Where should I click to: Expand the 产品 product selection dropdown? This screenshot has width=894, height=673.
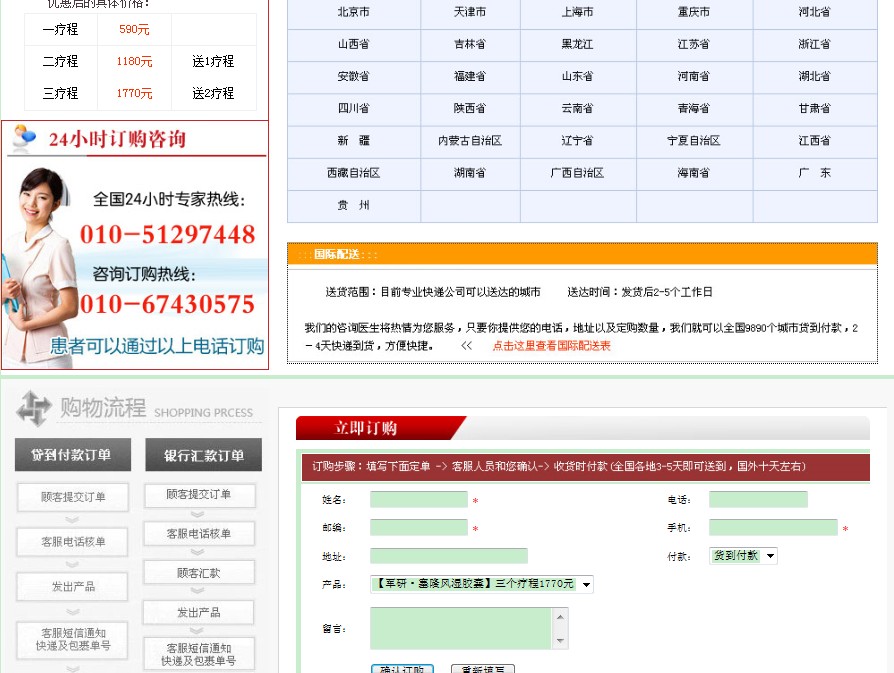[x=482, y=584]
